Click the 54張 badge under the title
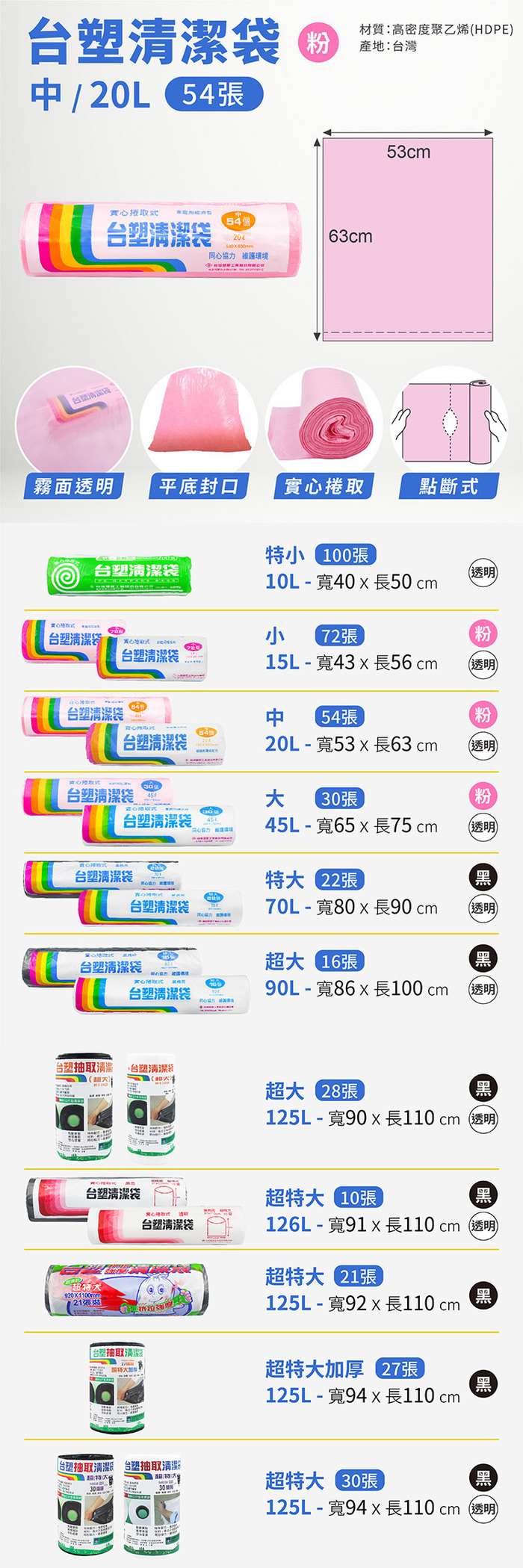The image size is (523, 1568). [214, 95]
